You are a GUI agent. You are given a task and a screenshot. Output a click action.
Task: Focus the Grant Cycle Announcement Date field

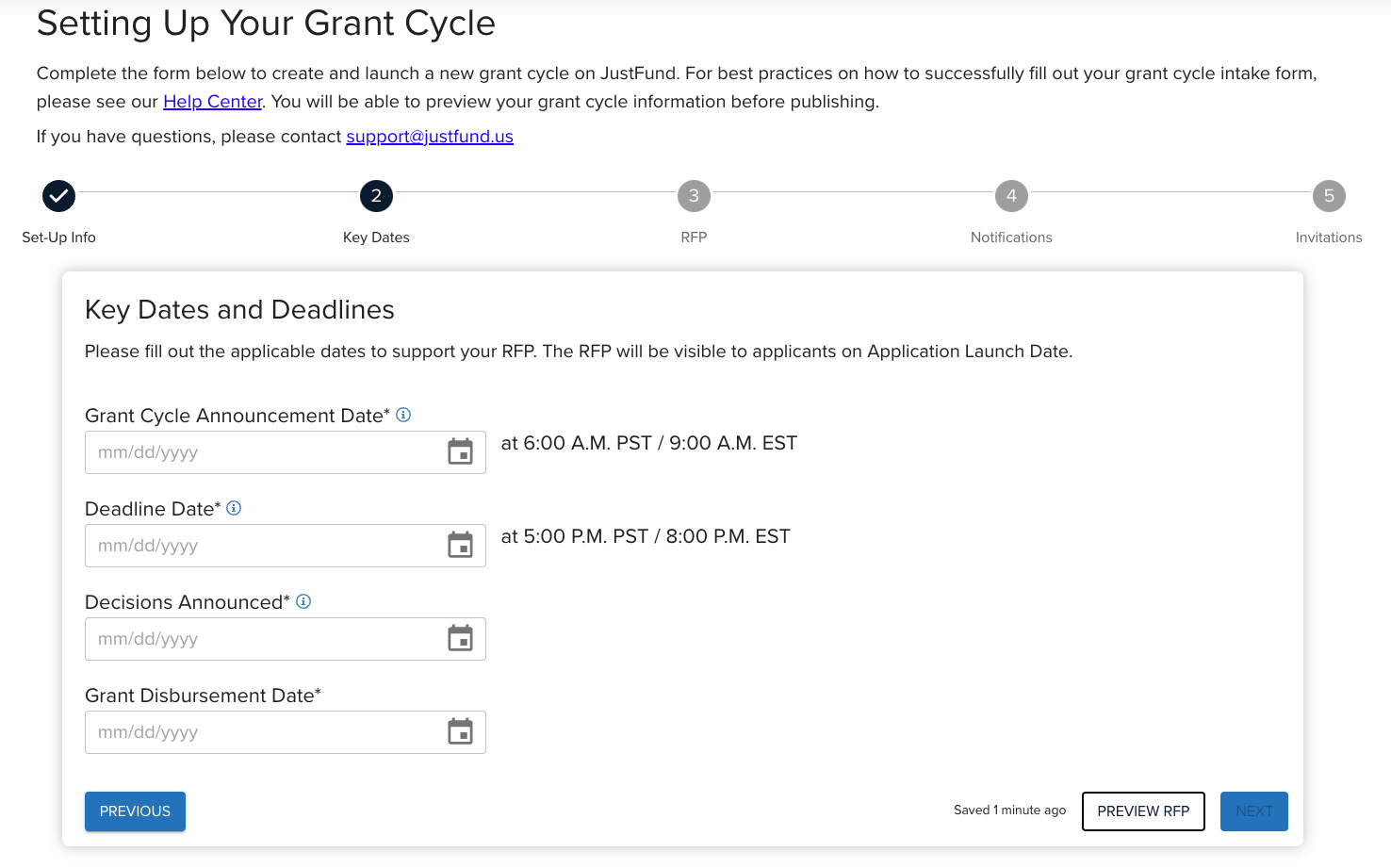pyautogui.click(x=286, y=452)
